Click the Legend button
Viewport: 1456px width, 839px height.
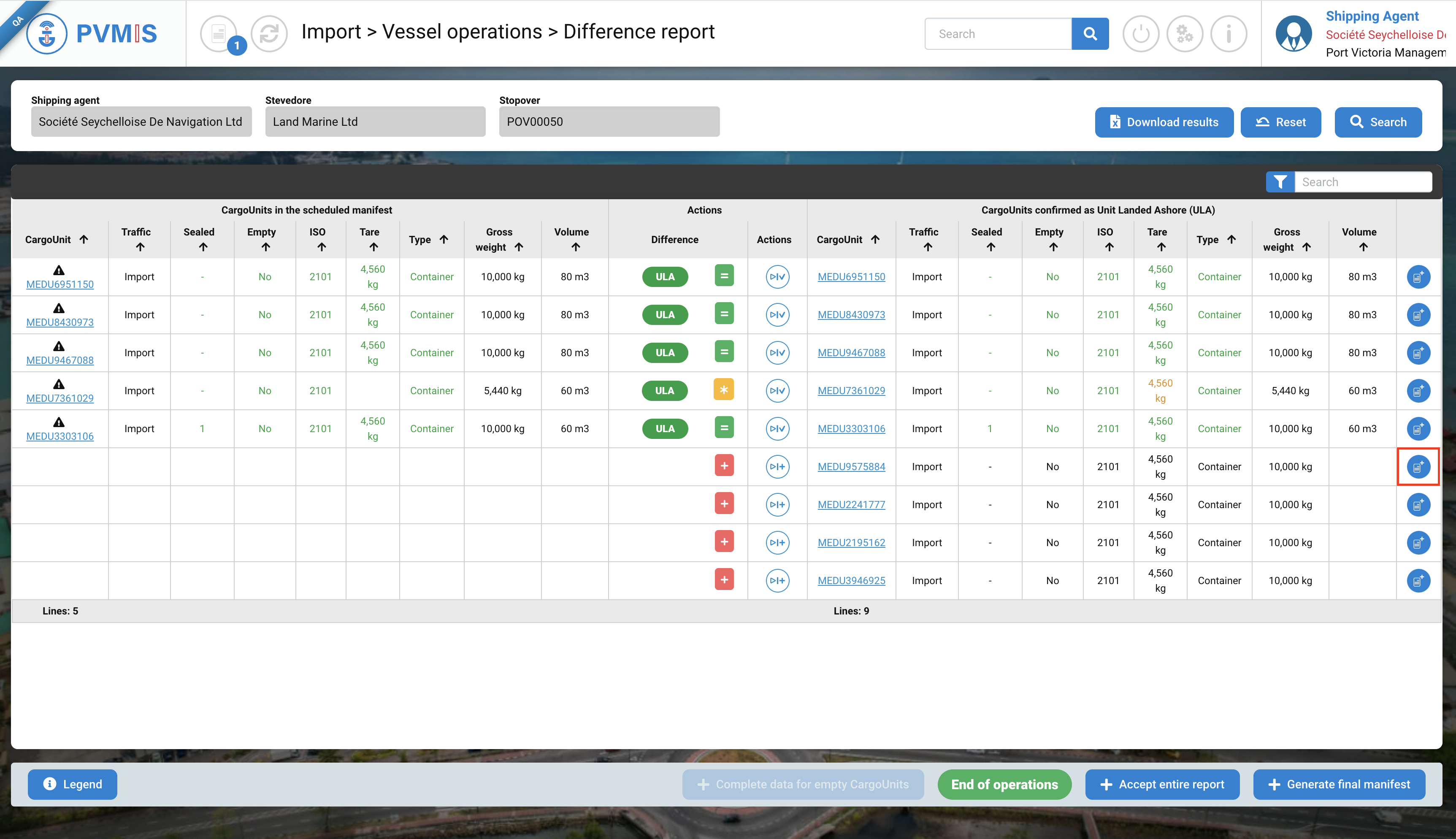click(73, 784)
